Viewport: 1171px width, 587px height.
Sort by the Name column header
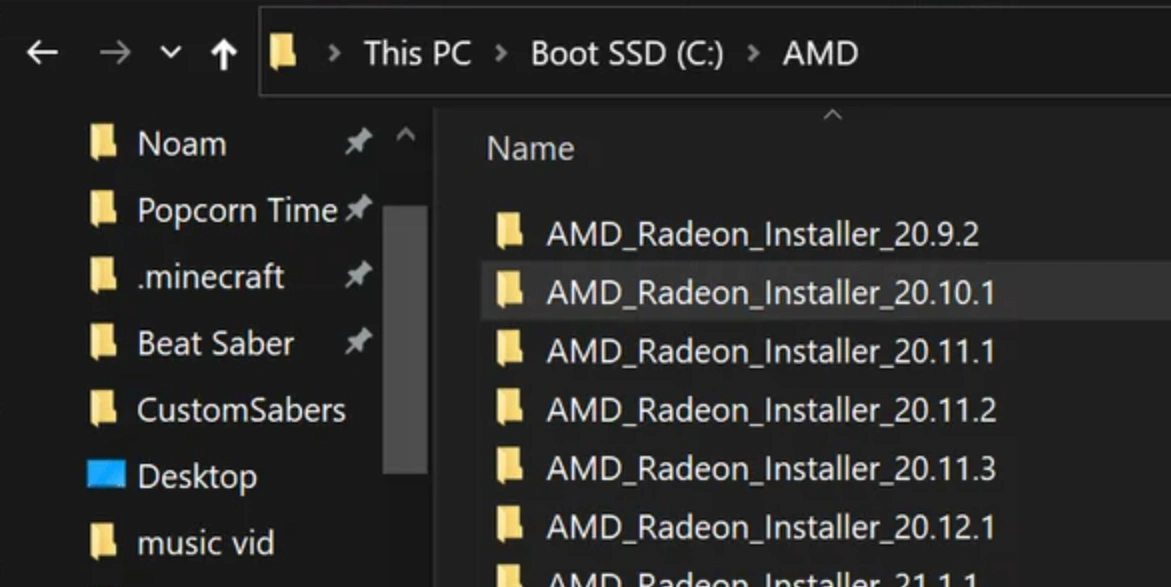(x=530, y=149)
